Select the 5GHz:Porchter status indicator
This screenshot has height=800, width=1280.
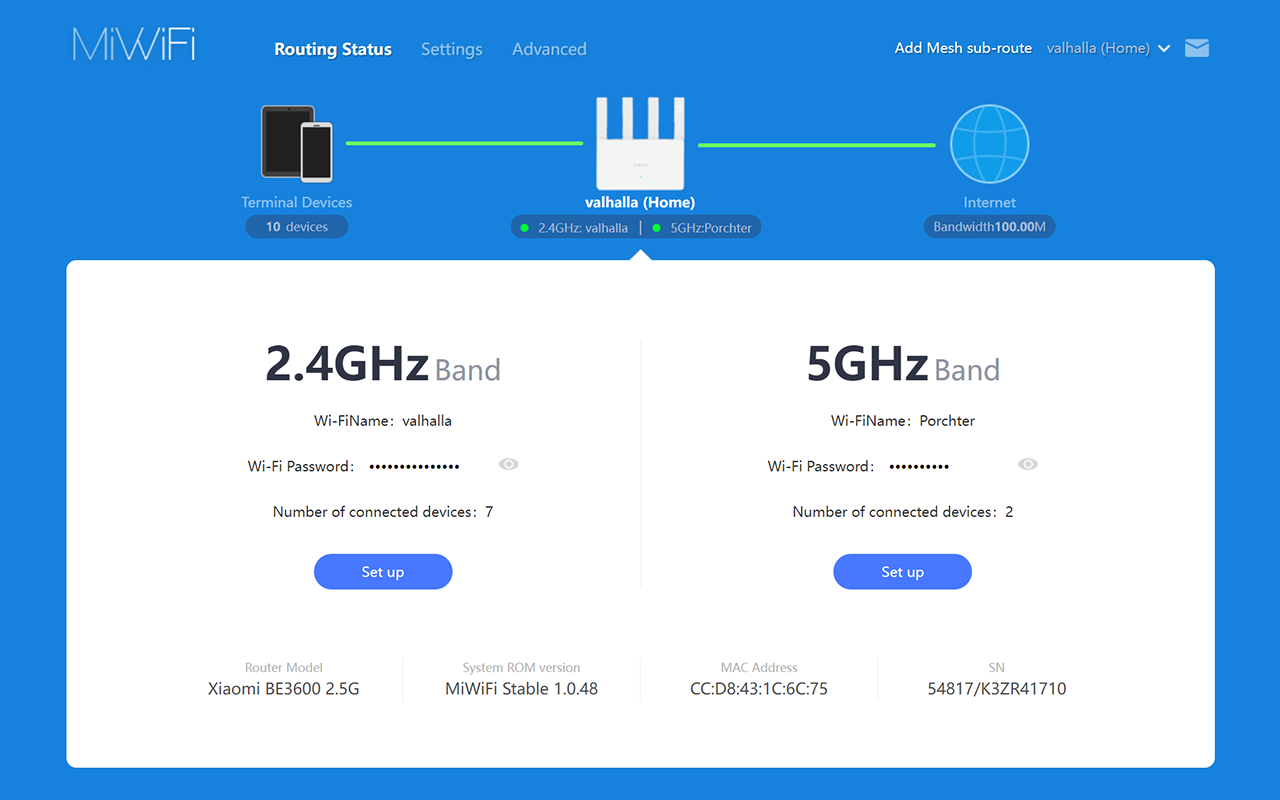pos(703,228)
